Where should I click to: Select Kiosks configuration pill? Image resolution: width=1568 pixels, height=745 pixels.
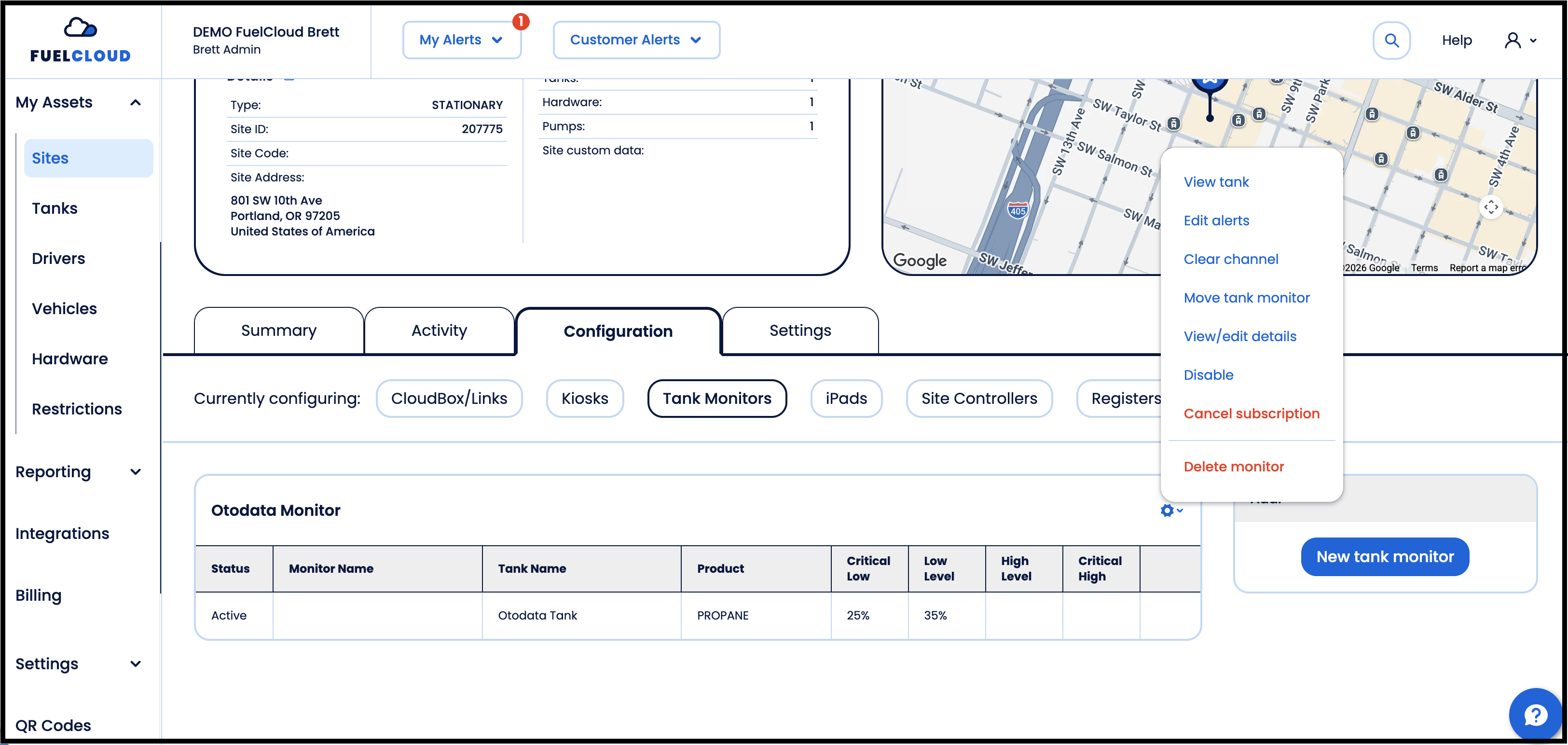584,398
